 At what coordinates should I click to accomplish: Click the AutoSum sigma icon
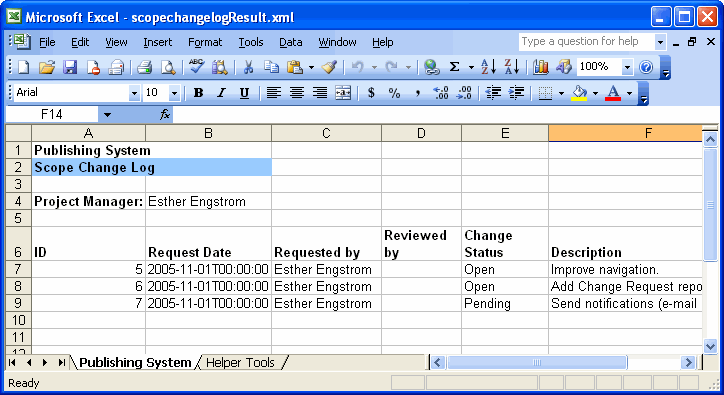point(454,67)
